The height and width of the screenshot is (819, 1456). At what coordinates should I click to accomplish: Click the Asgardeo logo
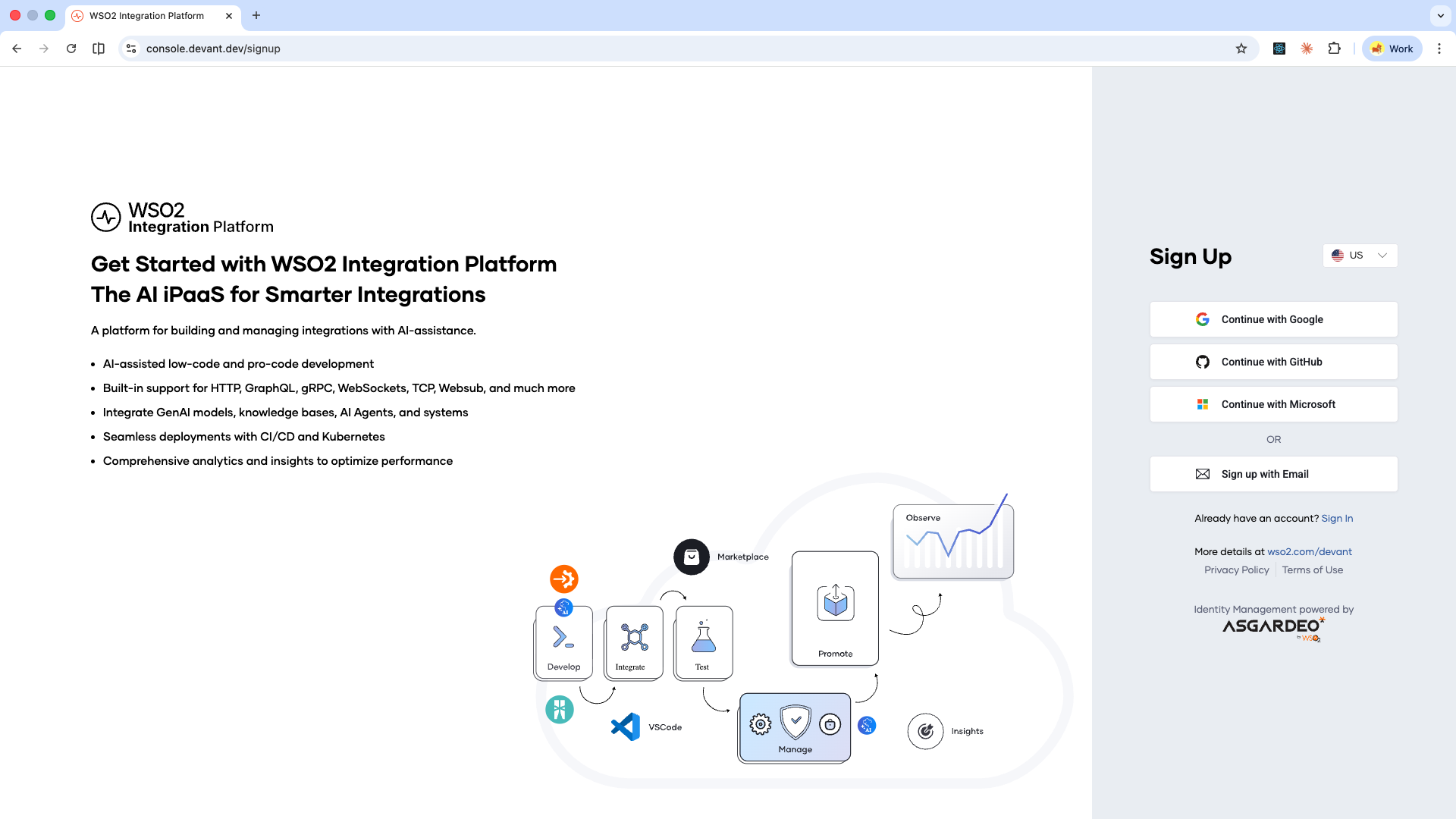1274,629
